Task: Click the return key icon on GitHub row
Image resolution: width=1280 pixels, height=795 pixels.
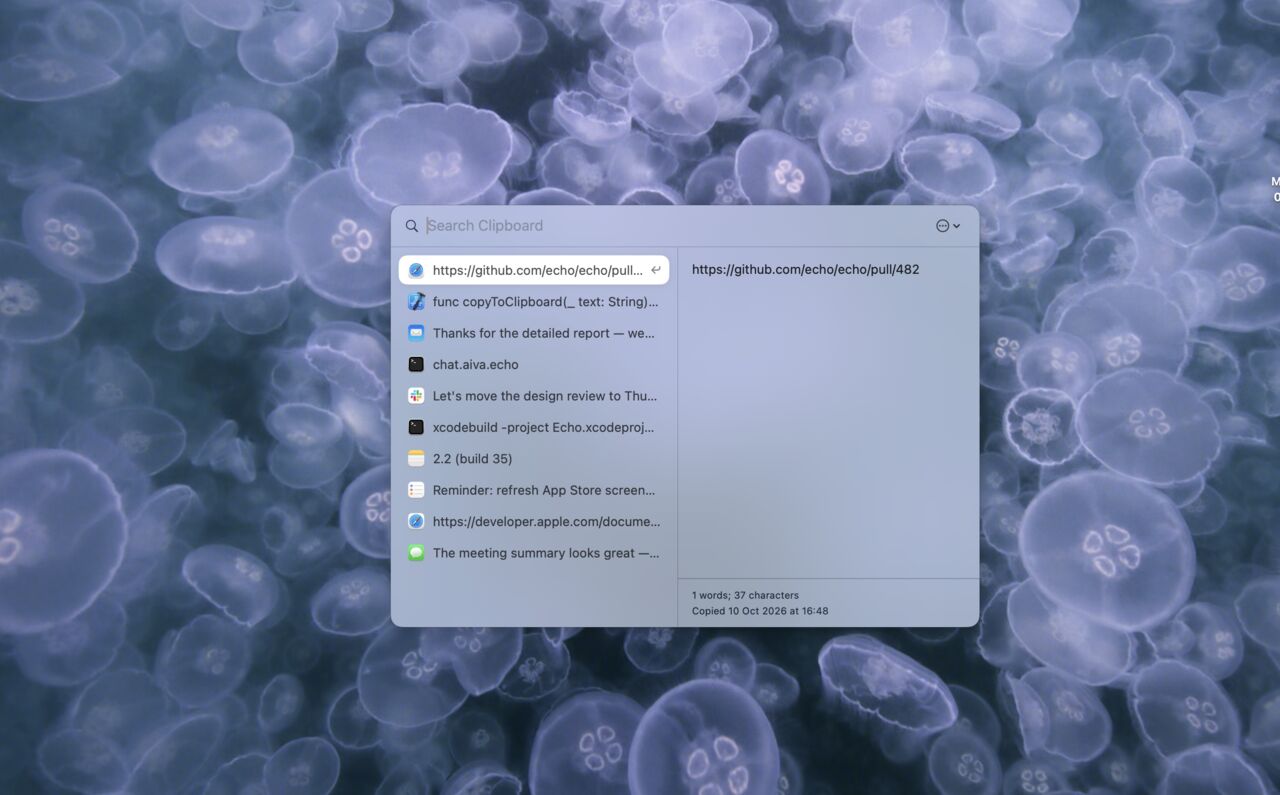Action: coord(656,270)
